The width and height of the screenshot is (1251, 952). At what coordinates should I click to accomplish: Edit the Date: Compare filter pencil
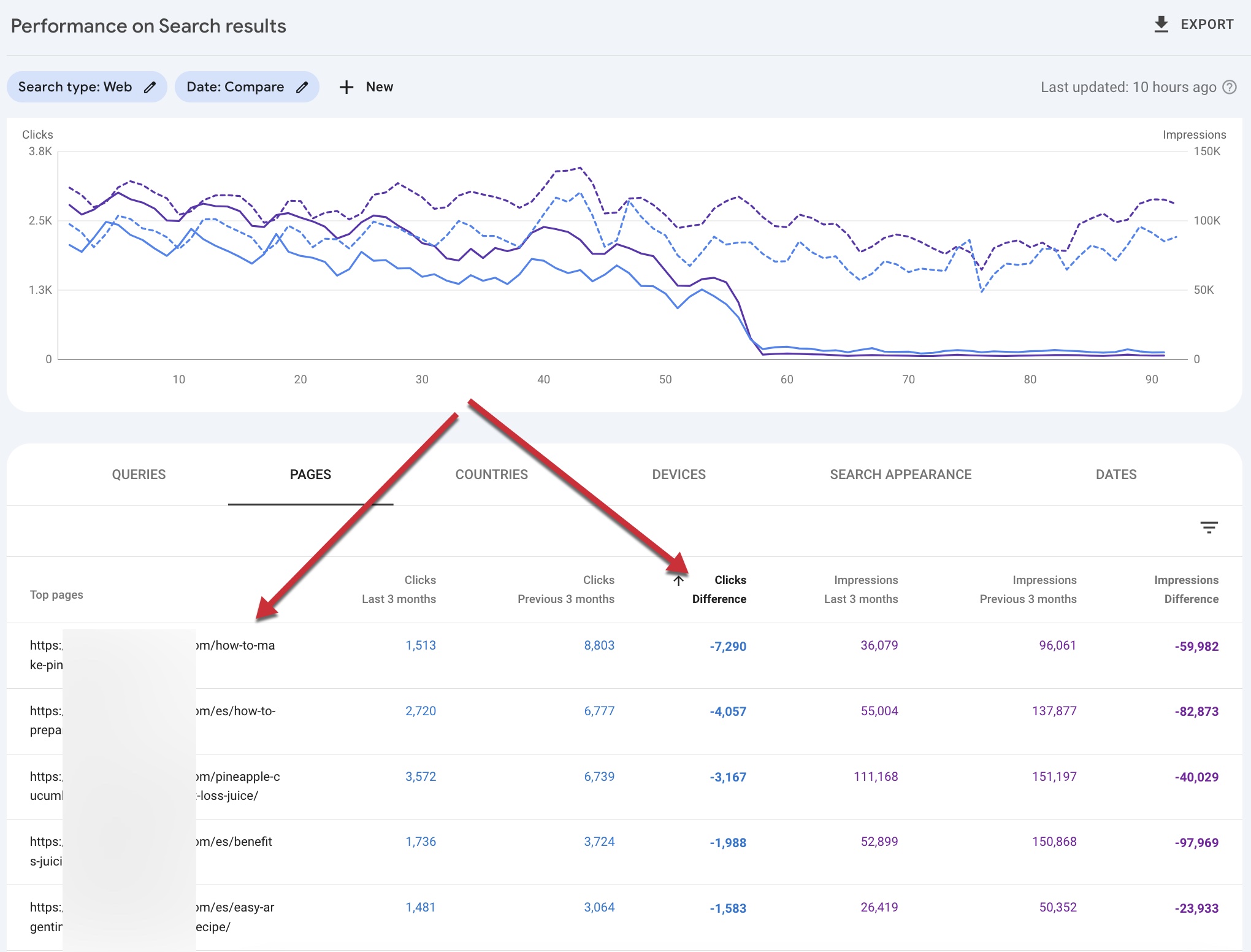coord(302,87)
